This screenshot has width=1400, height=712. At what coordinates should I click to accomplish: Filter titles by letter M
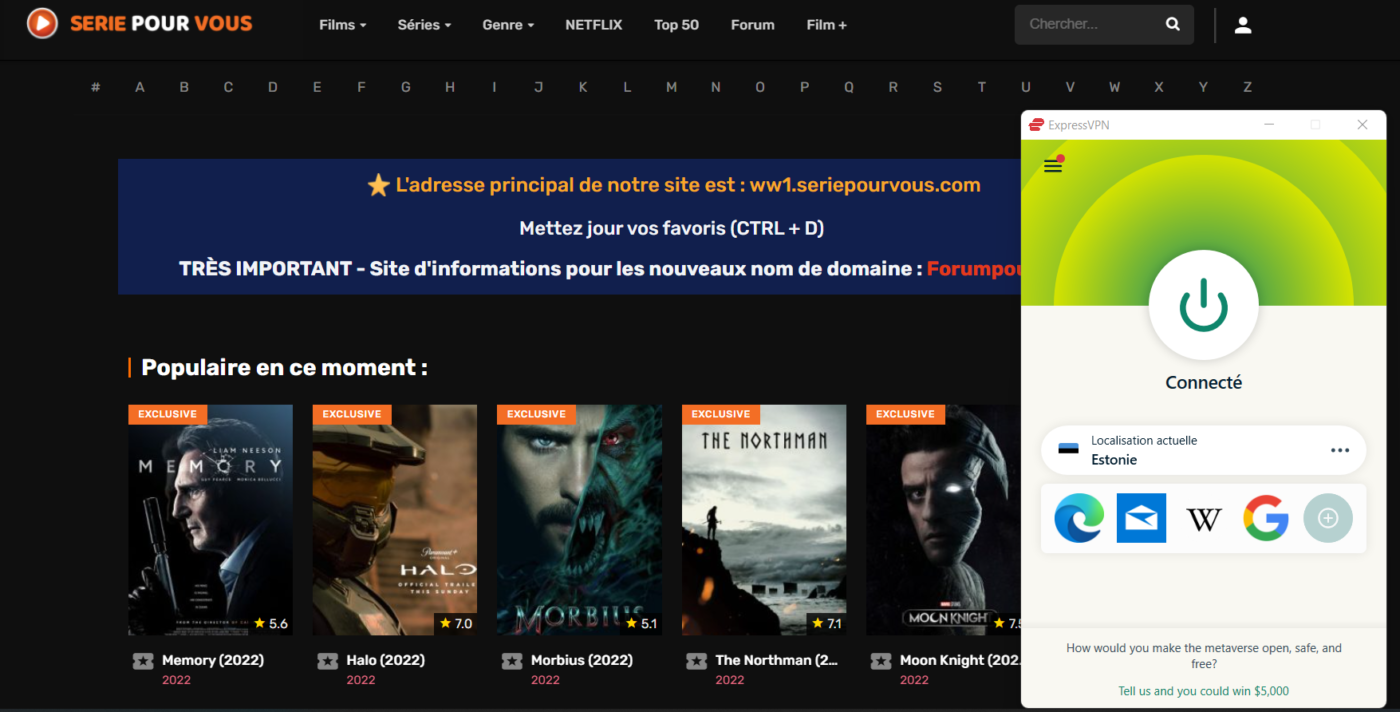671,87
